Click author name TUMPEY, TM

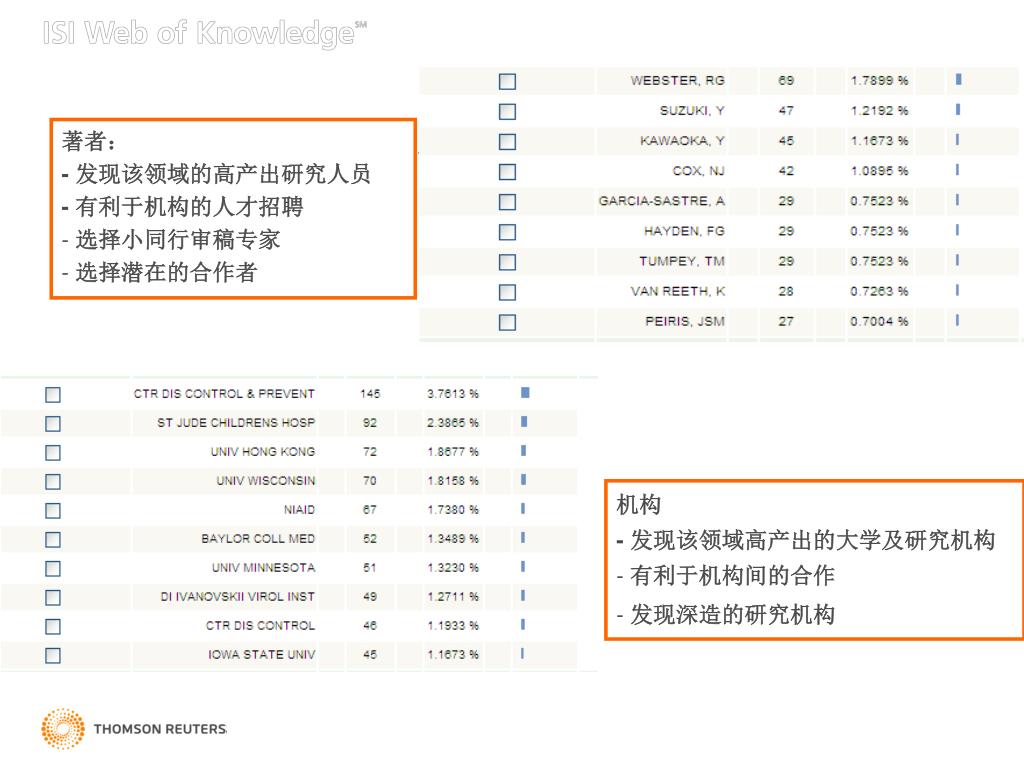(682, 261)
